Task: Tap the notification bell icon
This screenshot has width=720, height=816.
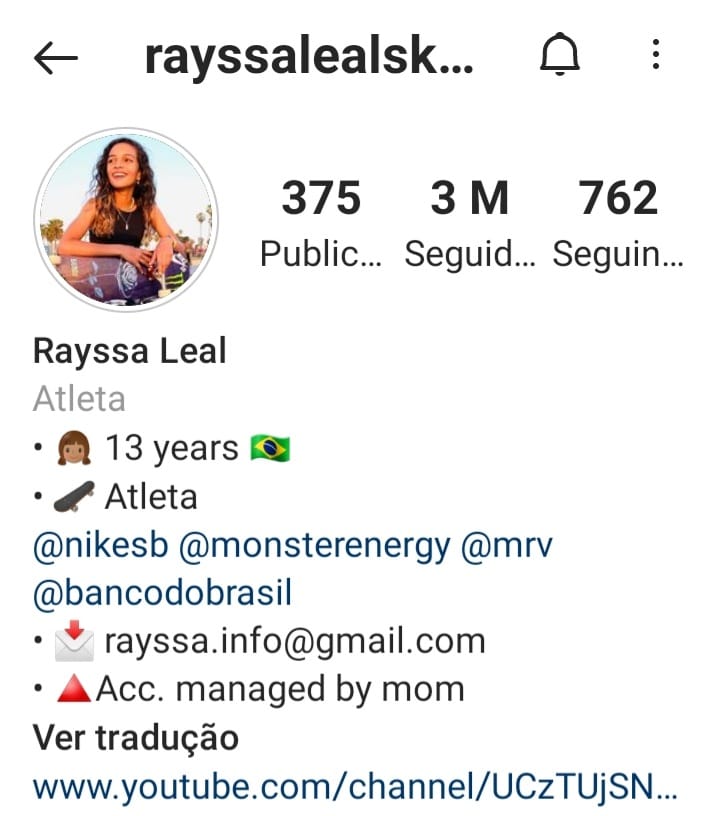Action: (559, 54)
